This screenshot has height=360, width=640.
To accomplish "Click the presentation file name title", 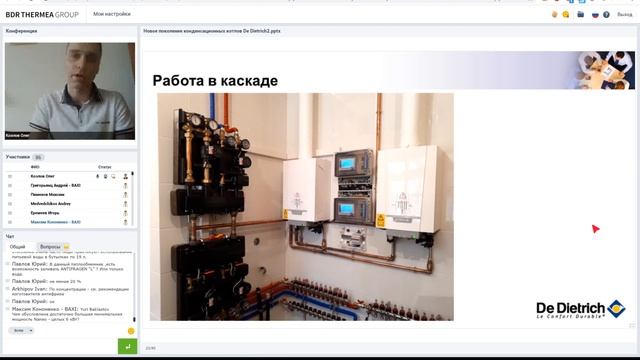I will (x=212, y=31).
